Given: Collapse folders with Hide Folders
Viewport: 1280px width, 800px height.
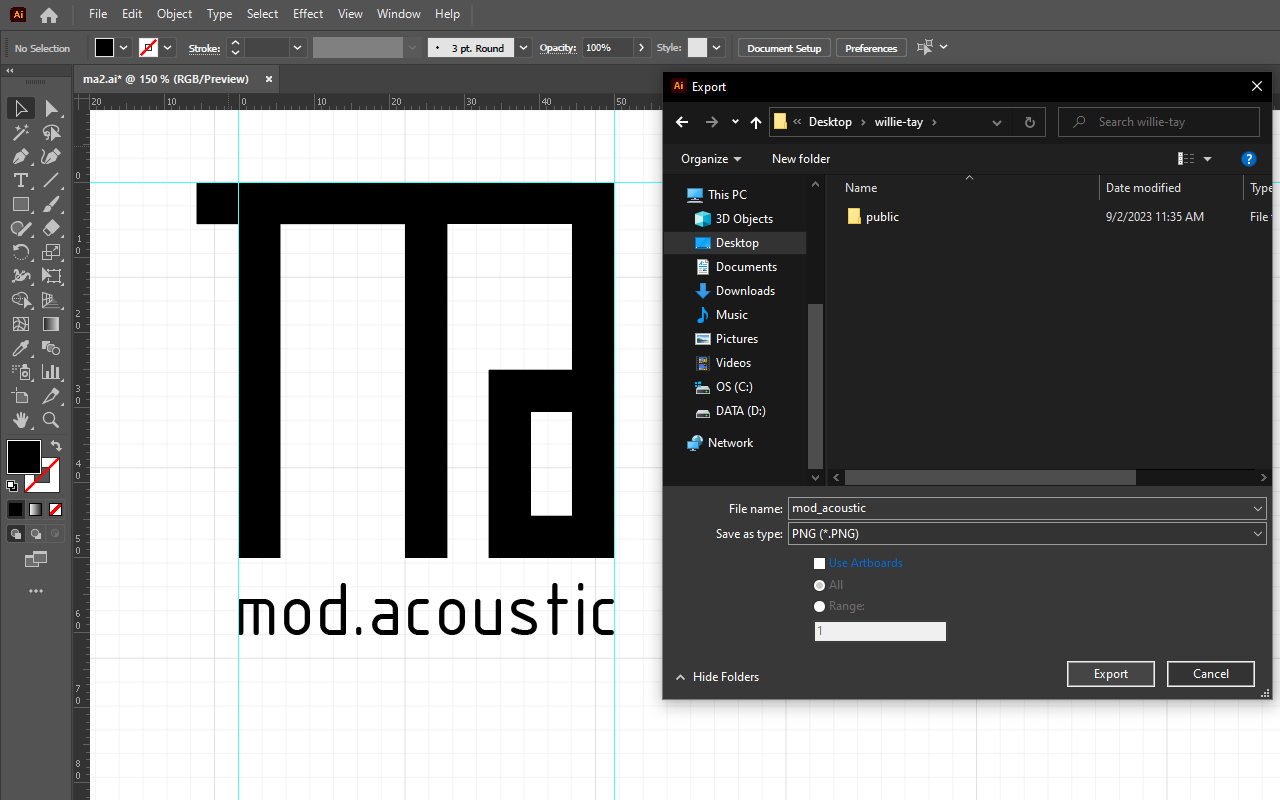Looking at the screenshot, I should [717, 677].
